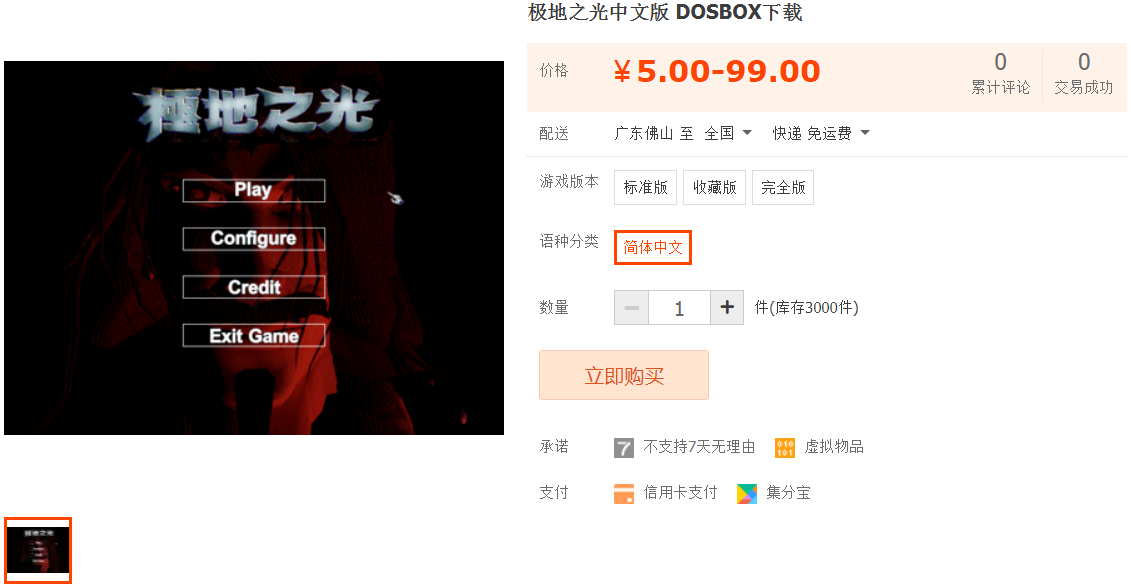The width and height of the screenshot is (1131, 585).
Task: Select the 完全版 game version
Action: click(783, 188)
